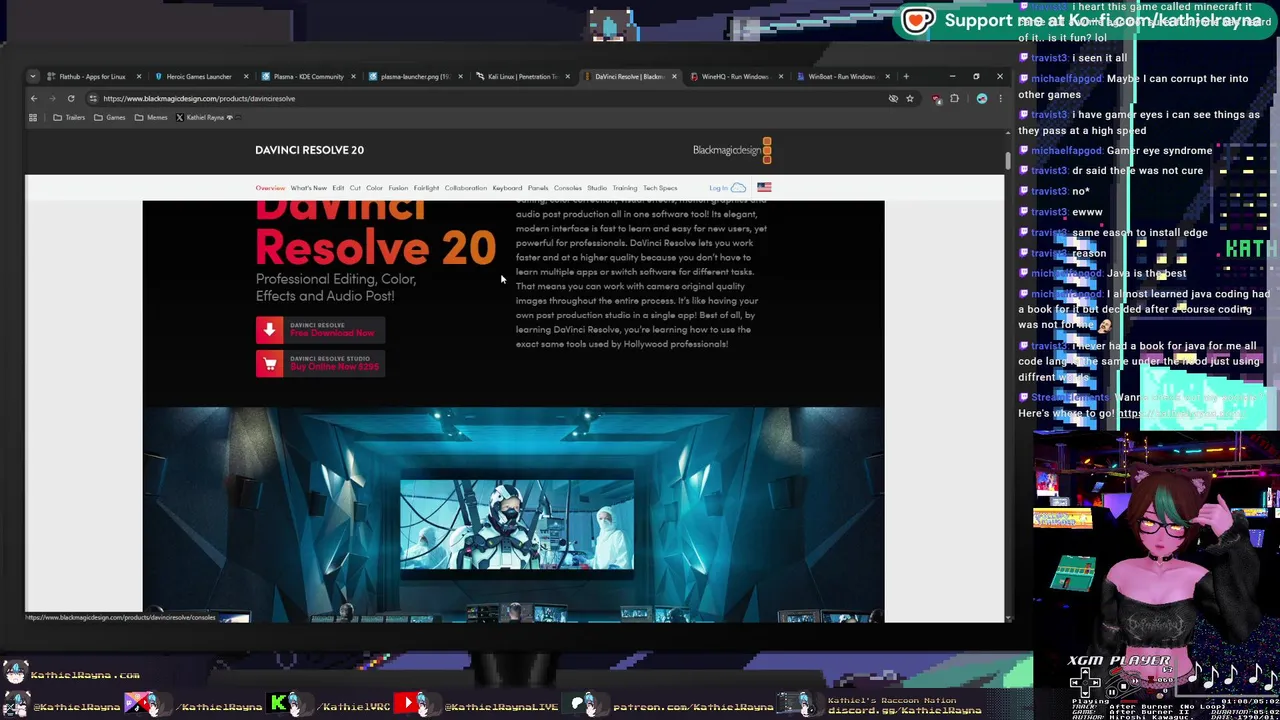Open the browser three-dot menu
1280x720 pixels.
999,98
